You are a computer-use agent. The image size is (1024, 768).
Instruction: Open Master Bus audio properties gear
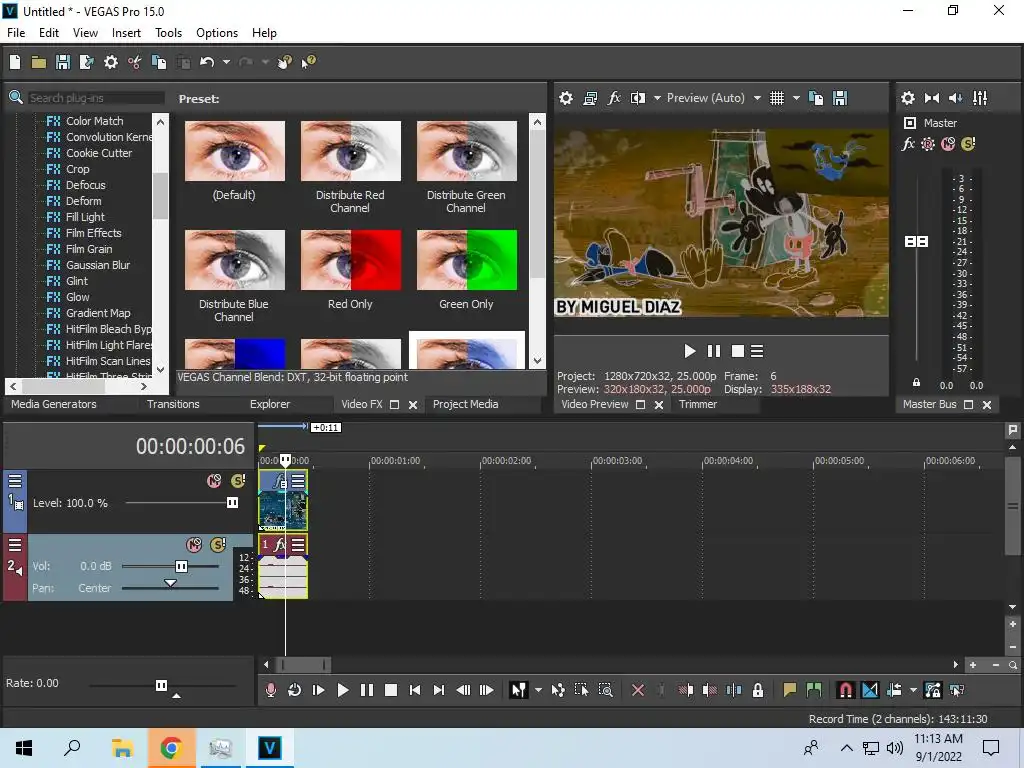tap(908, 98)
